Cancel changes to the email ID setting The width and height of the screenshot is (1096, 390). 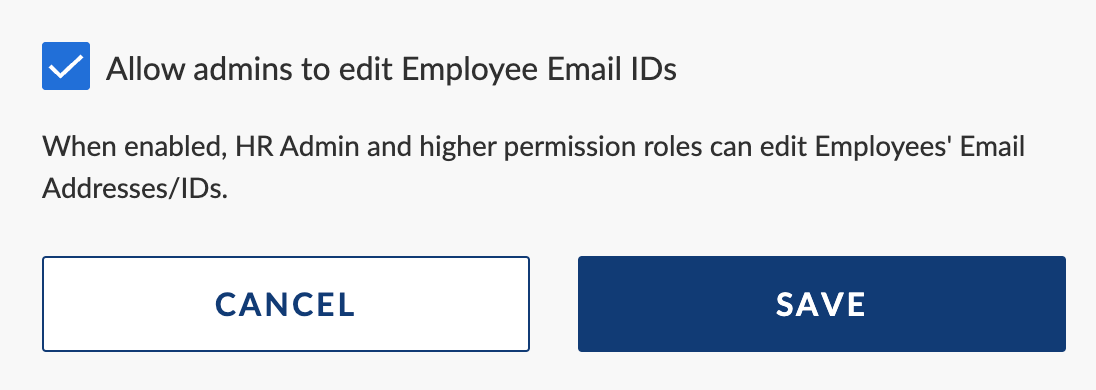pyautogui.click(x=286, y=304)
